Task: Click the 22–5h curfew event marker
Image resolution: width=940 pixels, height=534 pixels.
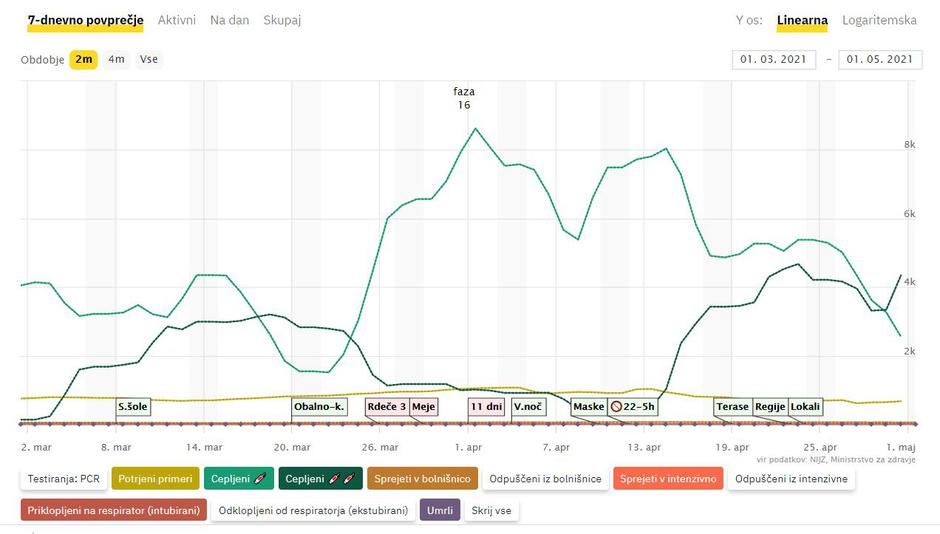Action: [634, 407]
